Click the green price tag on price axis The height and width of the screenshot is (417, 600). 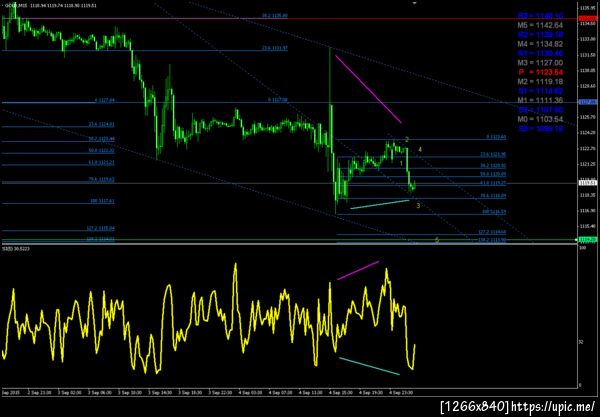point(587,239)
